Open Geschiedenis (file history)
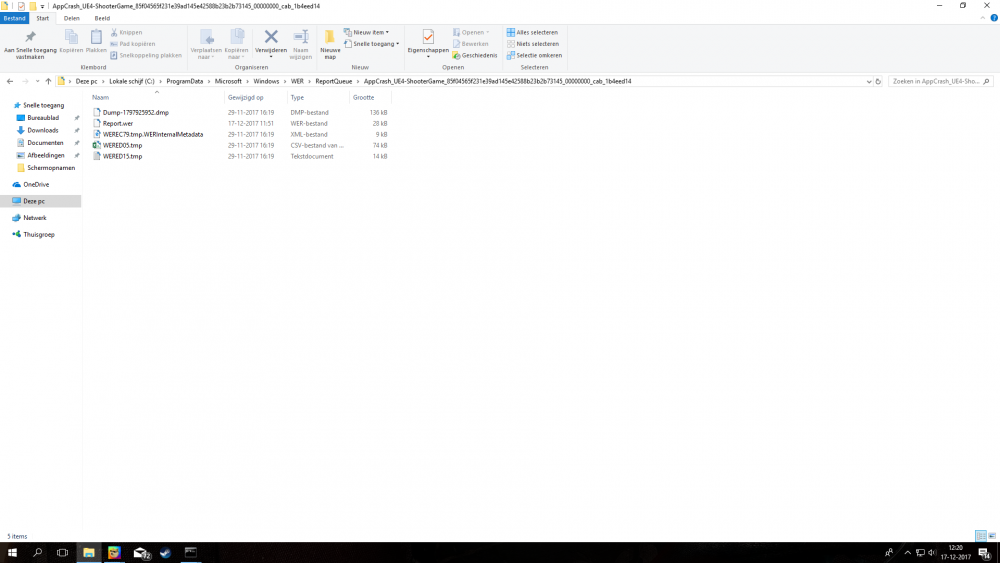Image resolution: width=1000 pixels, height=563 pixels. [474, 55]
